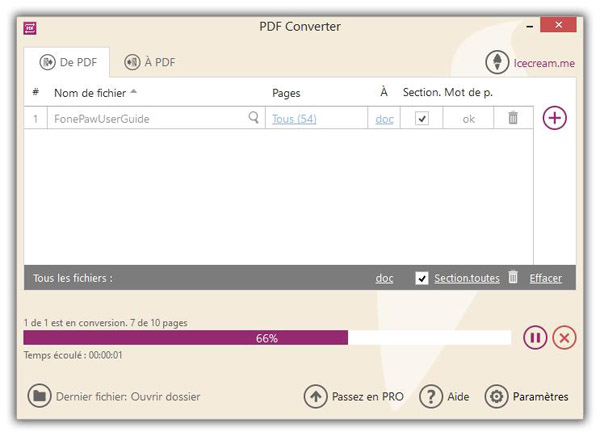Click the question mark help icon
The image size is (600, 436).
(431, 397)
